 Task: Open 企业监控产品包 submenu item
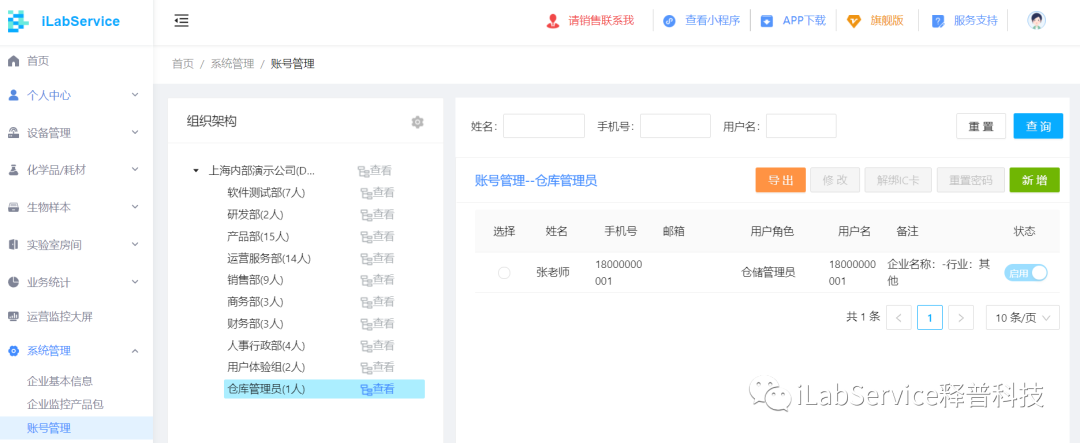pyautogui.click(x=65, y=404)
